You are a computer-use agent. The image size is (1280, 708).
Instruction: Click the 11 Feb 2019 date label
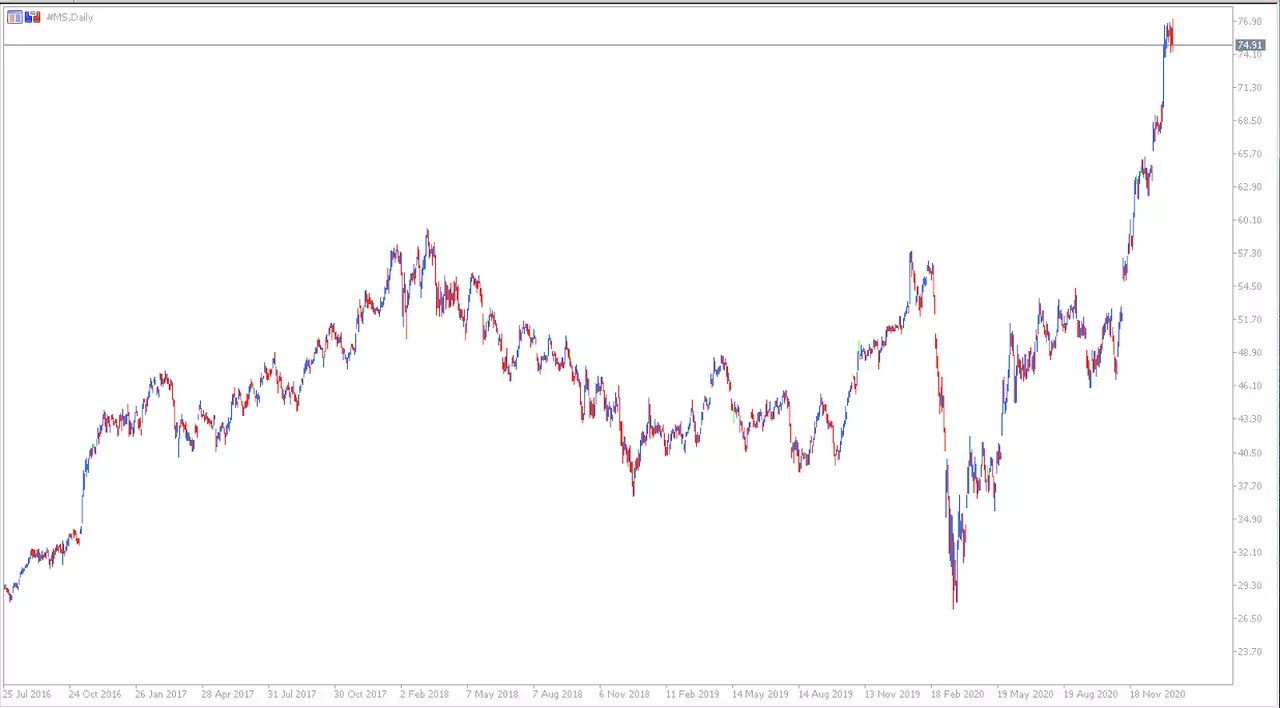(x=692, y=693)
